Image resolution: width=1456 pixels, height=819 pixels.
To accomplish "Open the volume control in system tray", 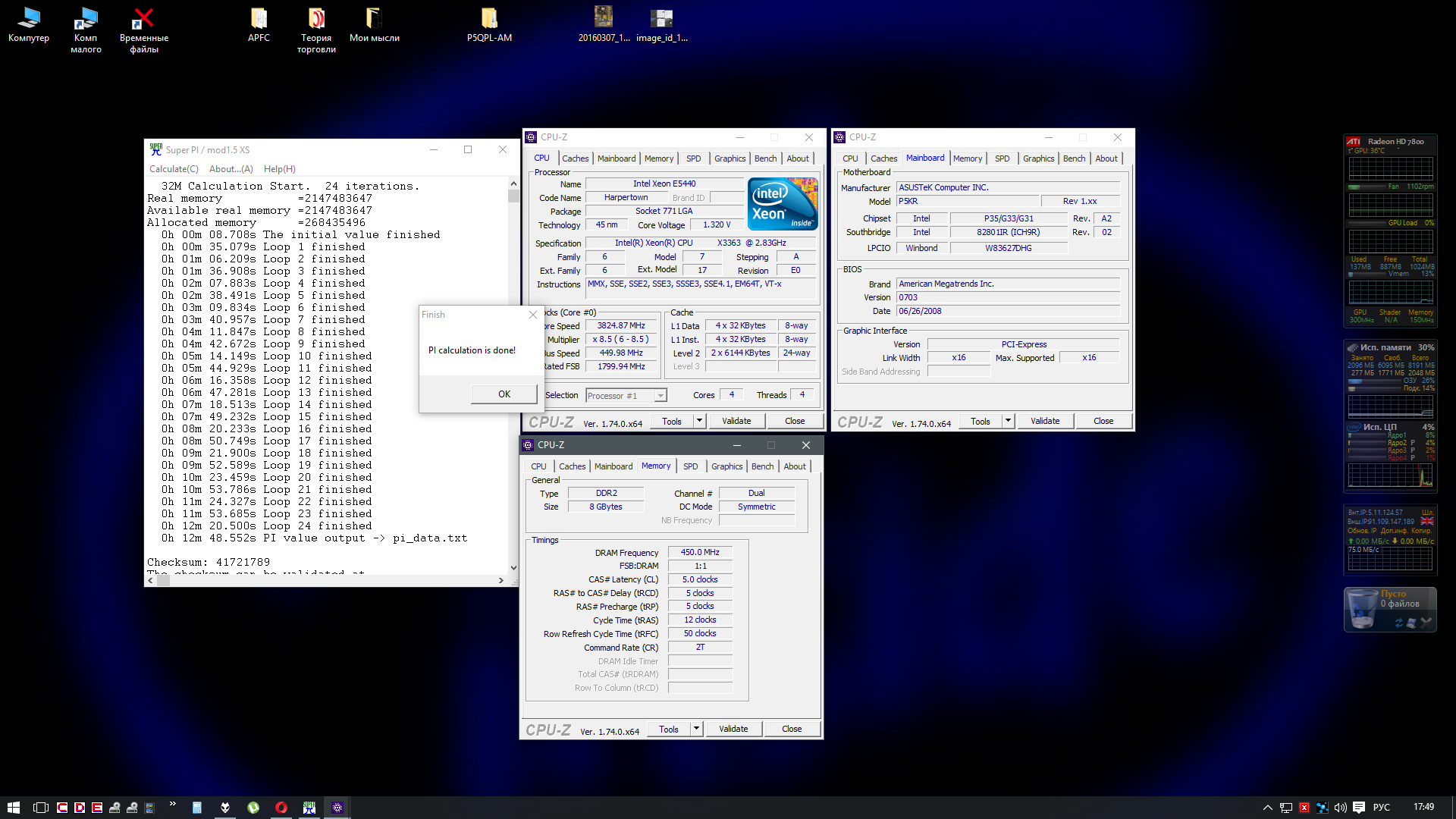I will click(1340, 808).
